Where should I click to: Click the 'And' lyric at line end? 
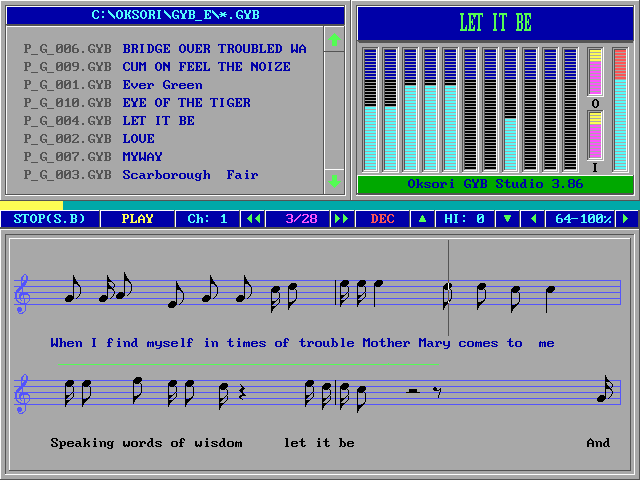click(x=598, y=443)
